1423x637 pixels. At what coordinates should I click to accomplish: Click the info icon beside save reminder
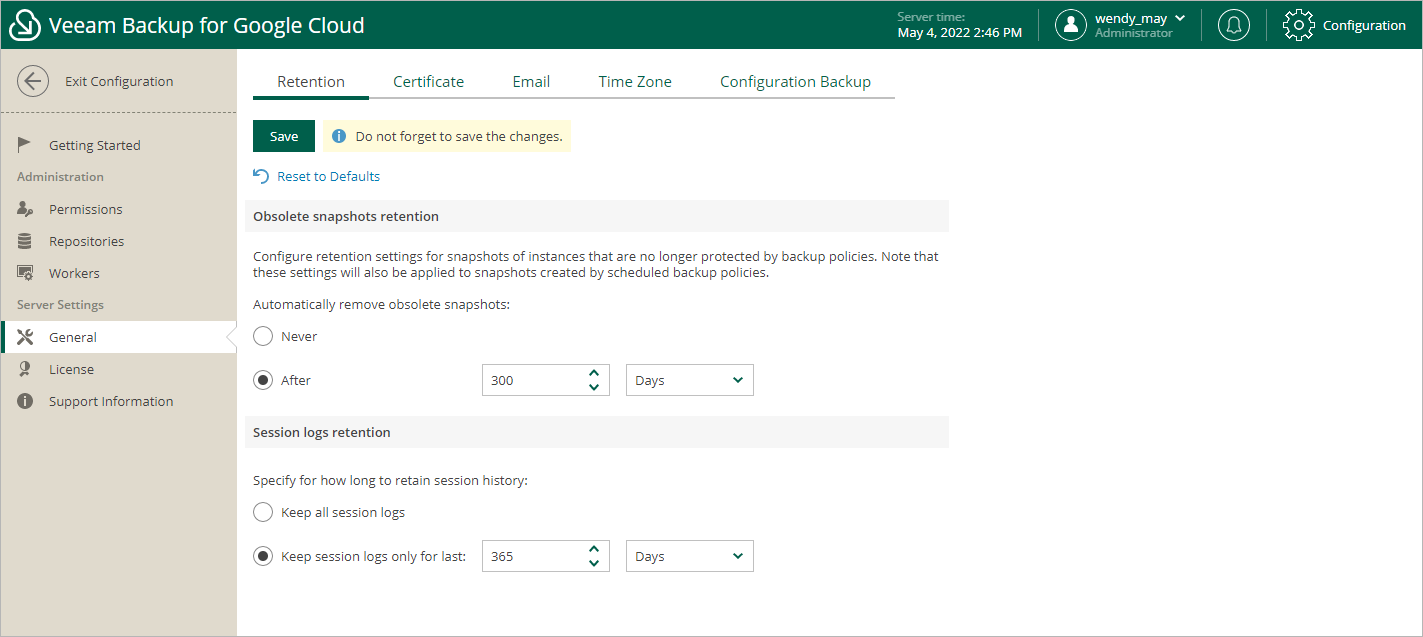coord(339,136)
